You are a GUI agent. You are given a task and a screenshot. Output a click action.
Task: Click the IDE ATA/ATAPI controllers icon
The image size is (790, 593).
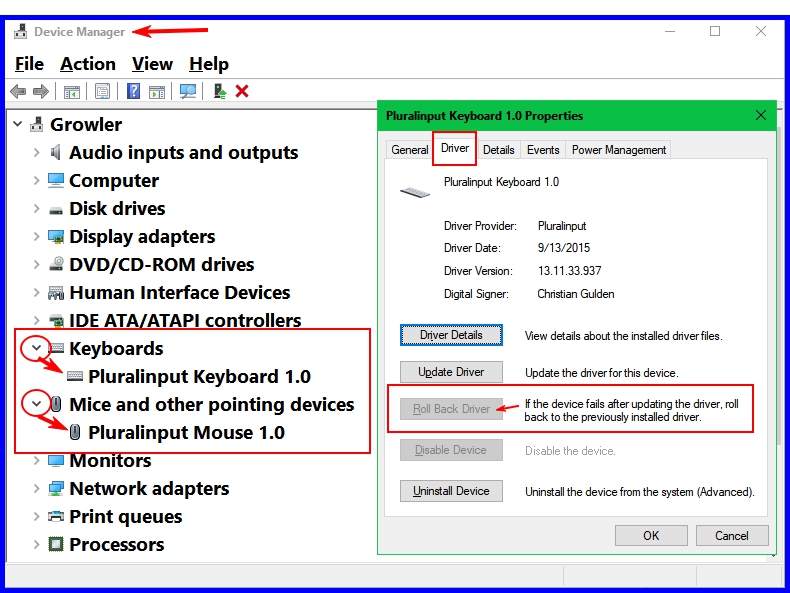click(x=56, y=320)
